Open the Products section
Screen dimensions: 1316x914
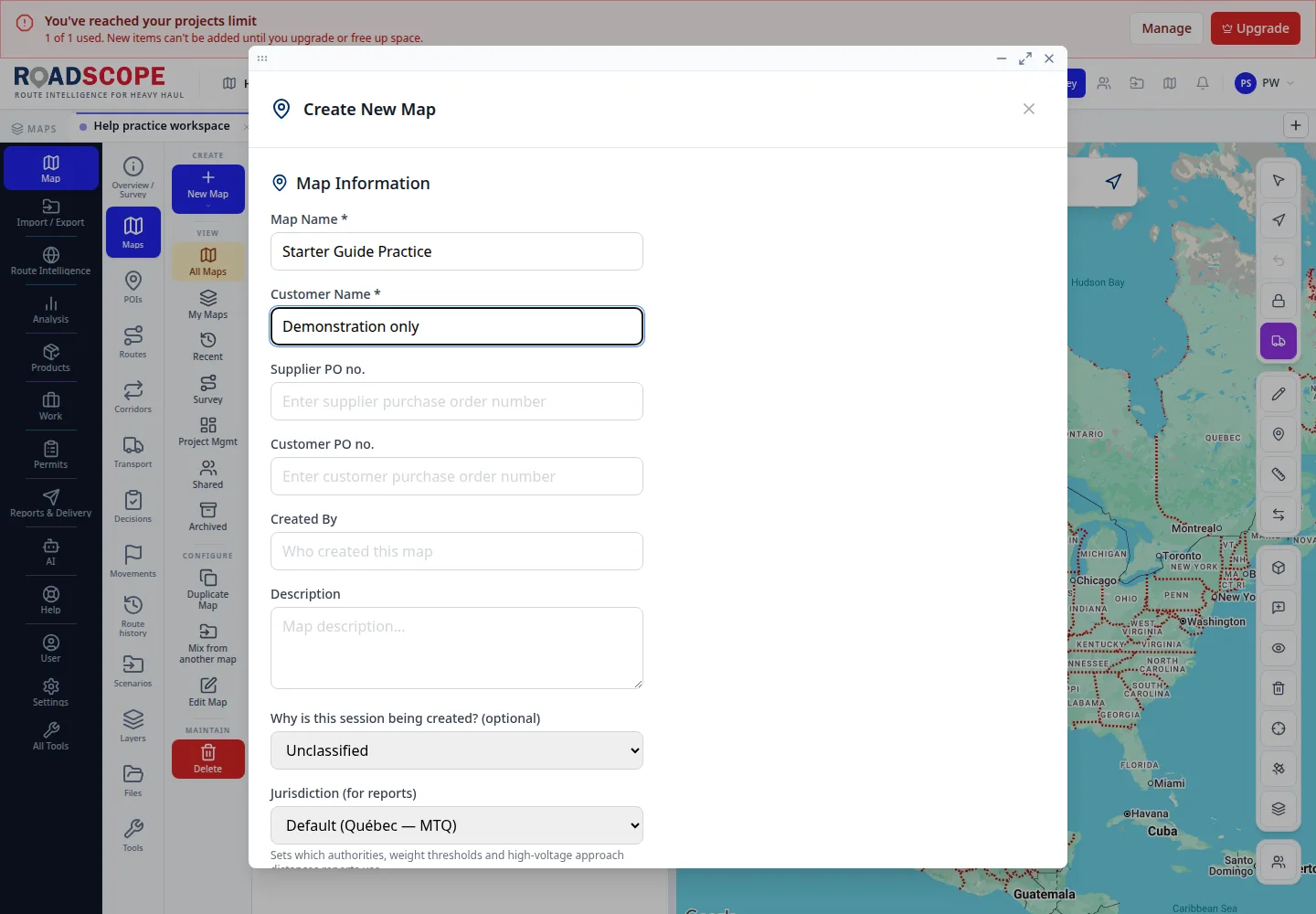(x=50, y=358)
